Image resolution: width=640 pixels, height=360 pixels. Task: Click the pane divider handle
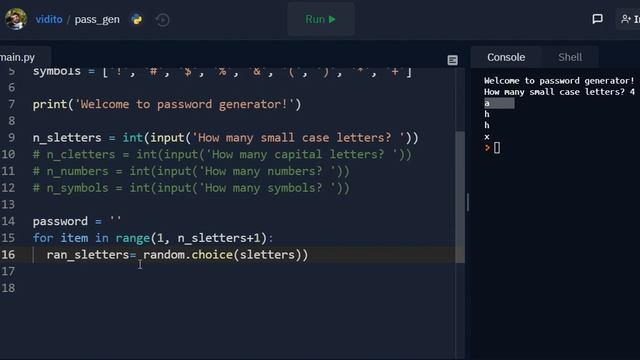point(468,202)
